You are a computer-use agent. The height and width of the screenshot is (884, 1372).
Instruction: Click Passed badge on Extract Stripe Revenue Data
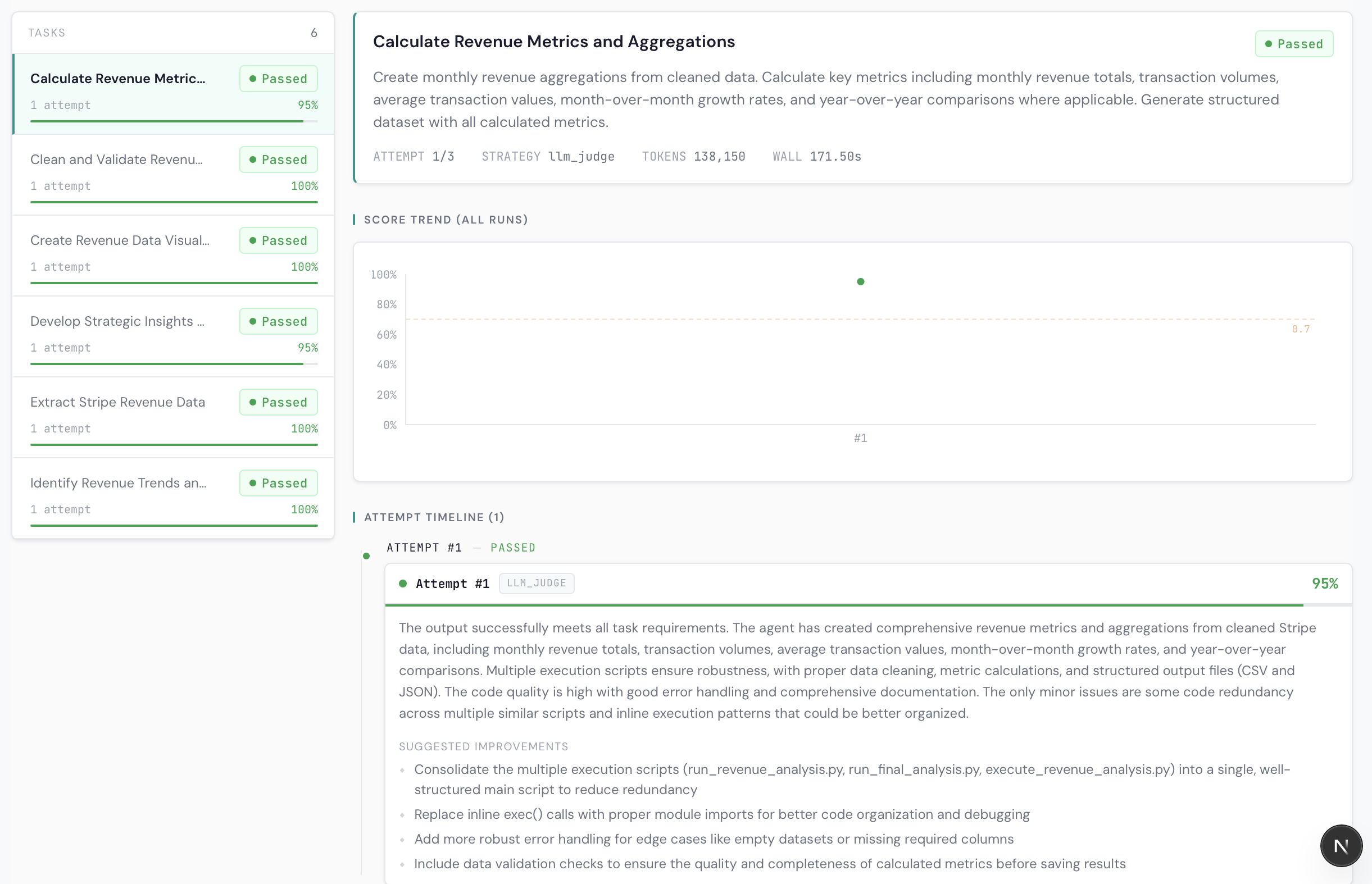tap(279, 402)
